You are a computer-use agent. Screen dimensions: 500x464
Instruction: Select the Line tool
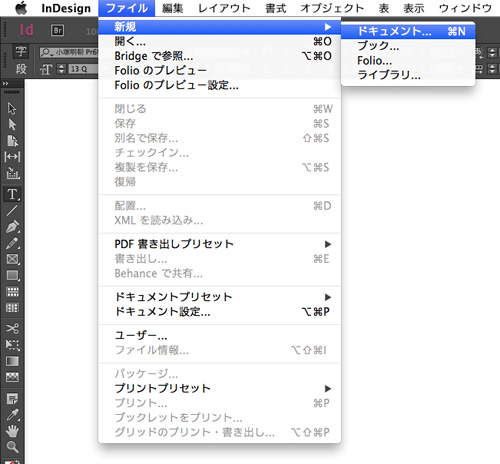[12, 210]
